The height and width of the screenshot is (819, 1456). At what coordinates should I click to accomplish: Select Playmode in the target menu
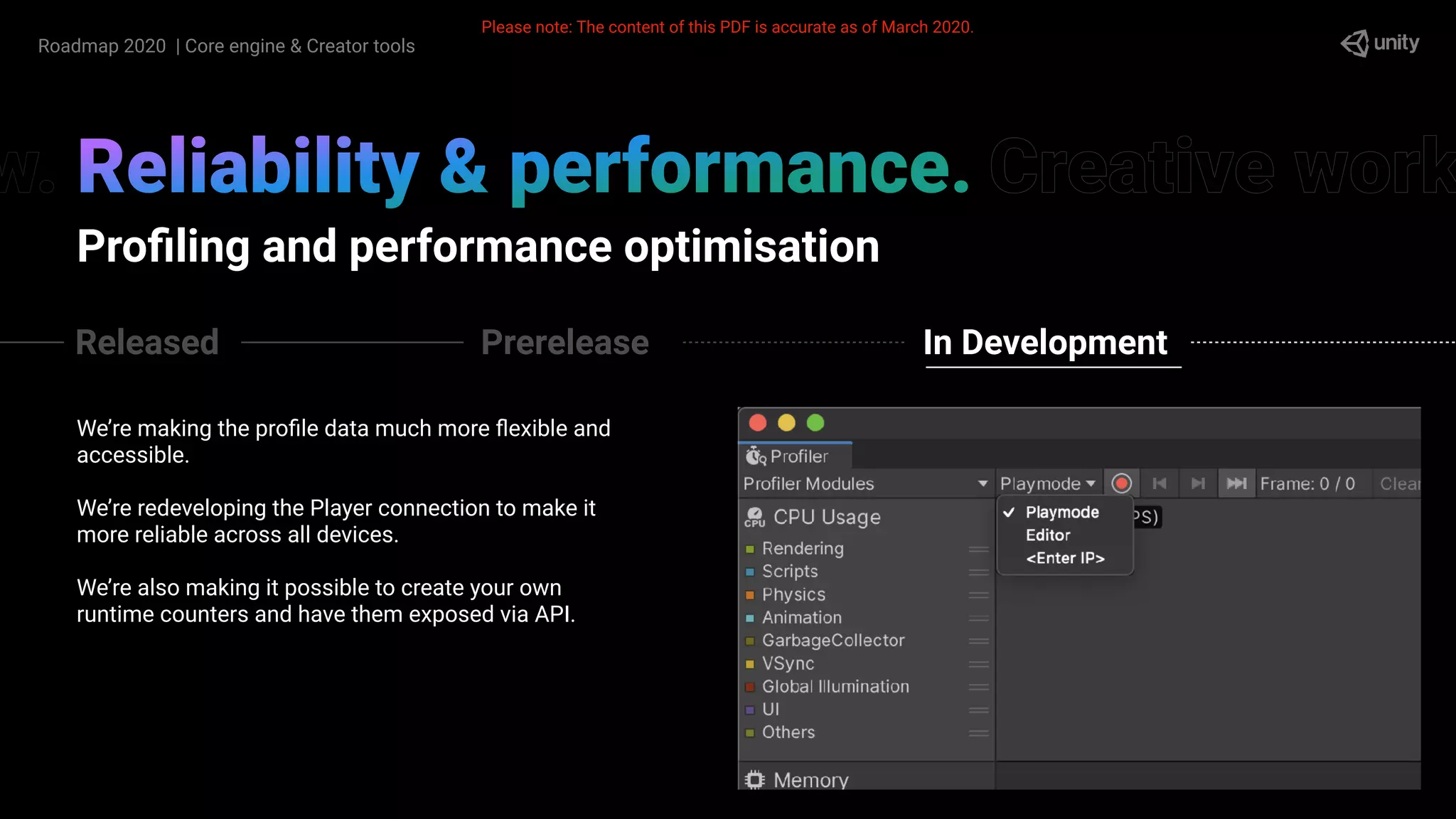coord(1062,512)
